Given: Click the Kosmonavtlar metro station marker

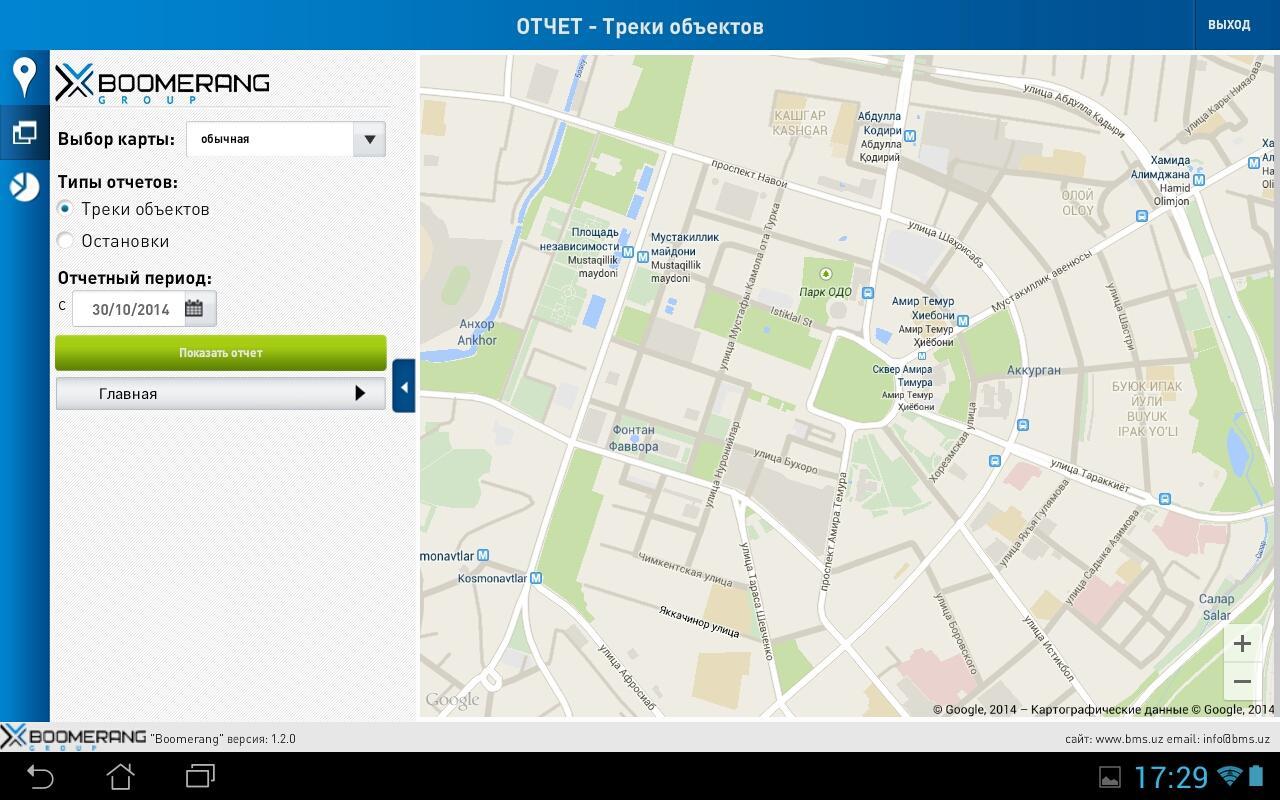Looking at the screenshot, I should [x=537, y=578].
